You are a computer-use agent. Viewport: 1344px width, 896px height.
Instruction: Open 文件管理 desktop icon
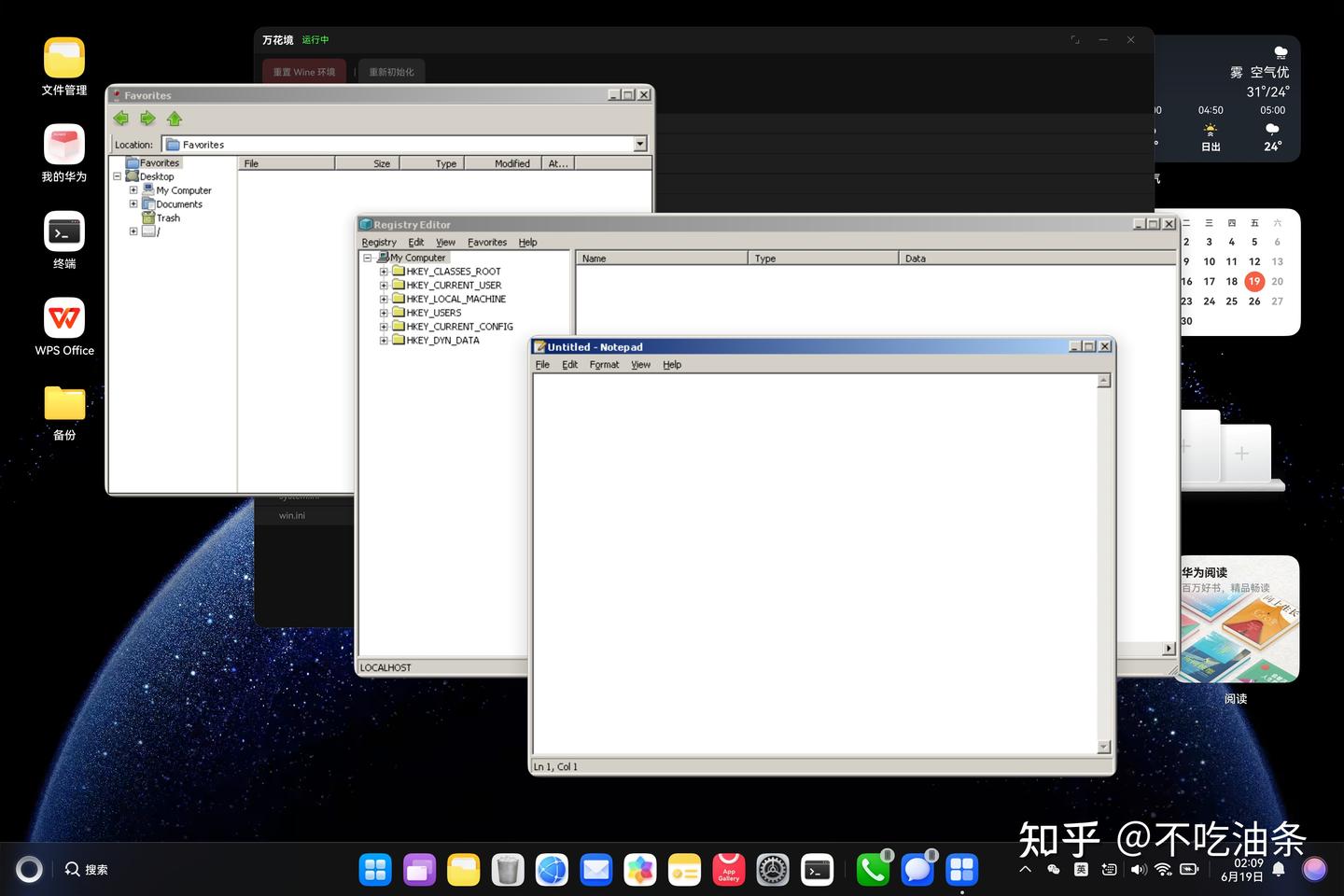click(64, 67)
